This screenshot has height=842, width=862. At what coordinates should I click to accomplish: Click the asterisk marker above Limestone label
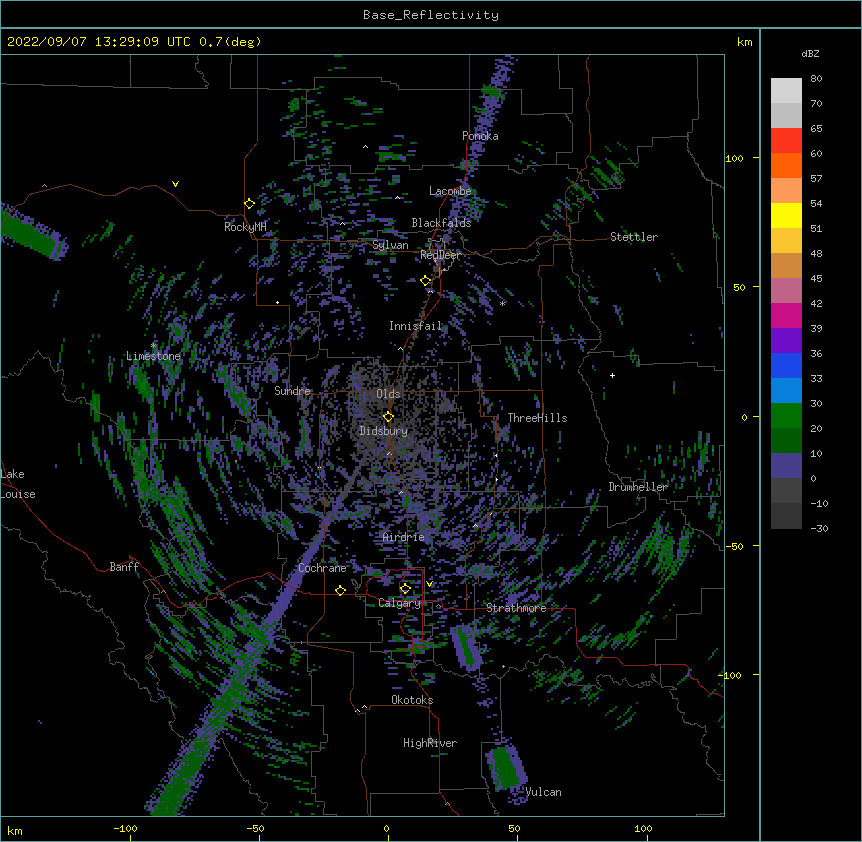153,346
